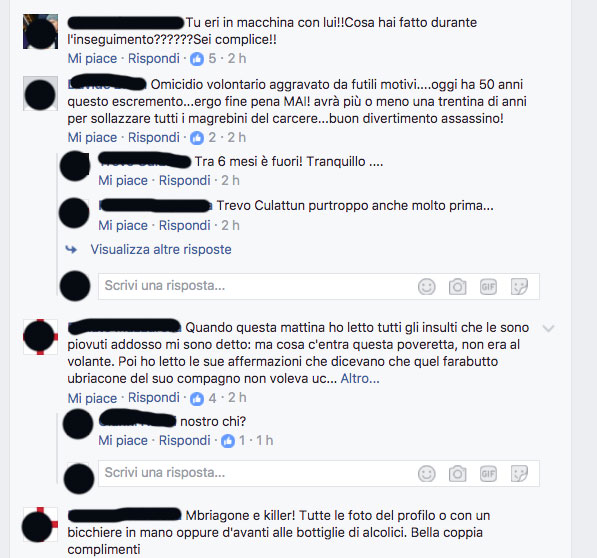Open profile picture of 'Mbriagone e killer' commenter

pyautogui.click(x=40, y=525)
